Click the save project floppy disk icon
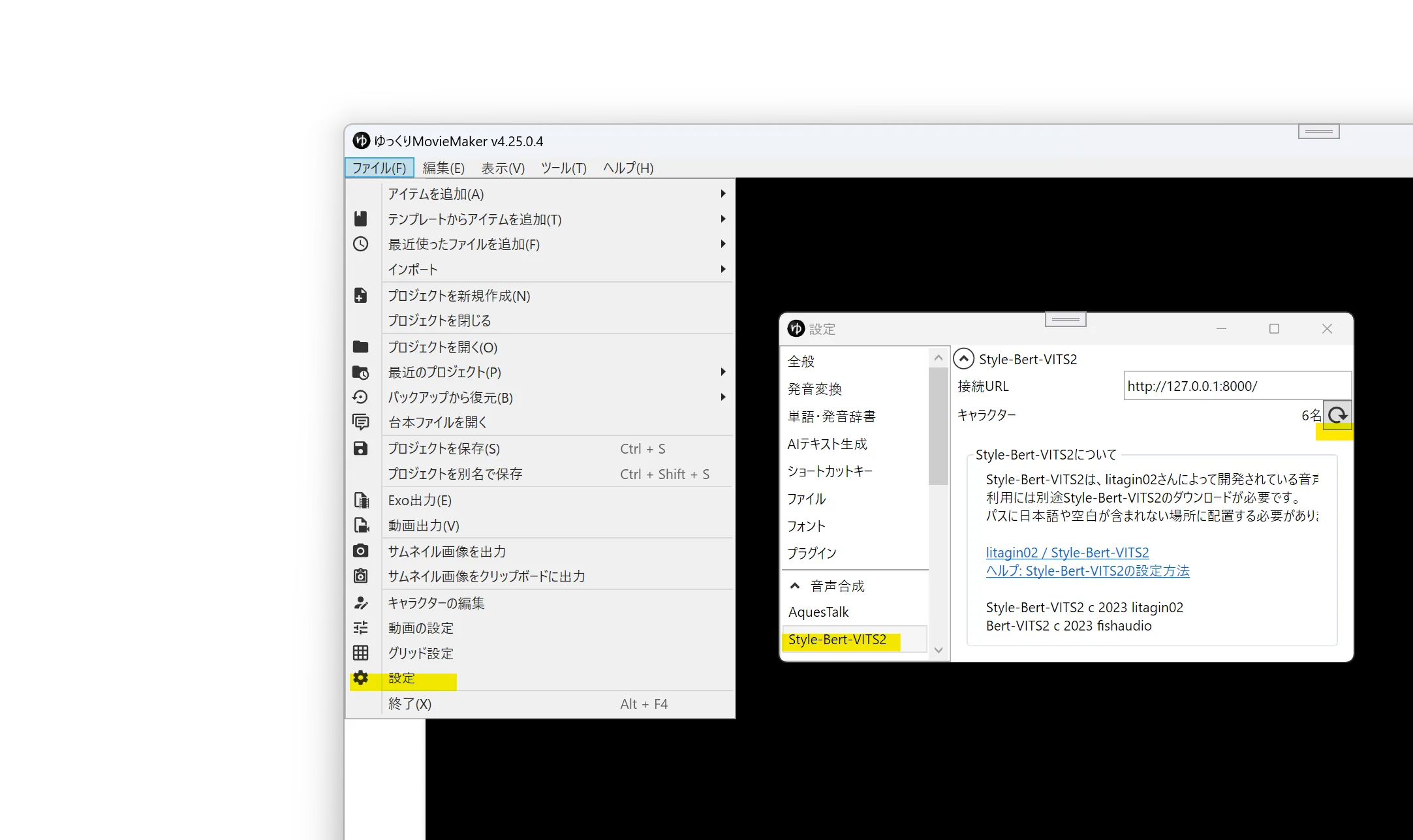This screenshot has width=1413, height=840. pyautogui.click(x=360, y=448)
